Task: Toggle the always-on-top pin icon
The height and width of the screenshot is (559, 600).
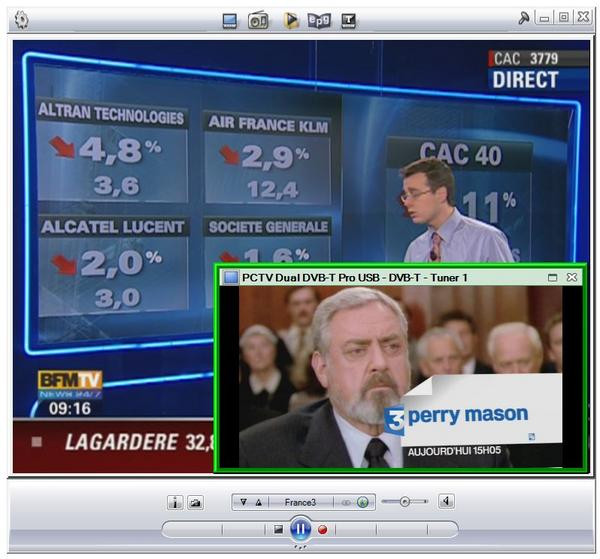Action: tap(523, 18)
